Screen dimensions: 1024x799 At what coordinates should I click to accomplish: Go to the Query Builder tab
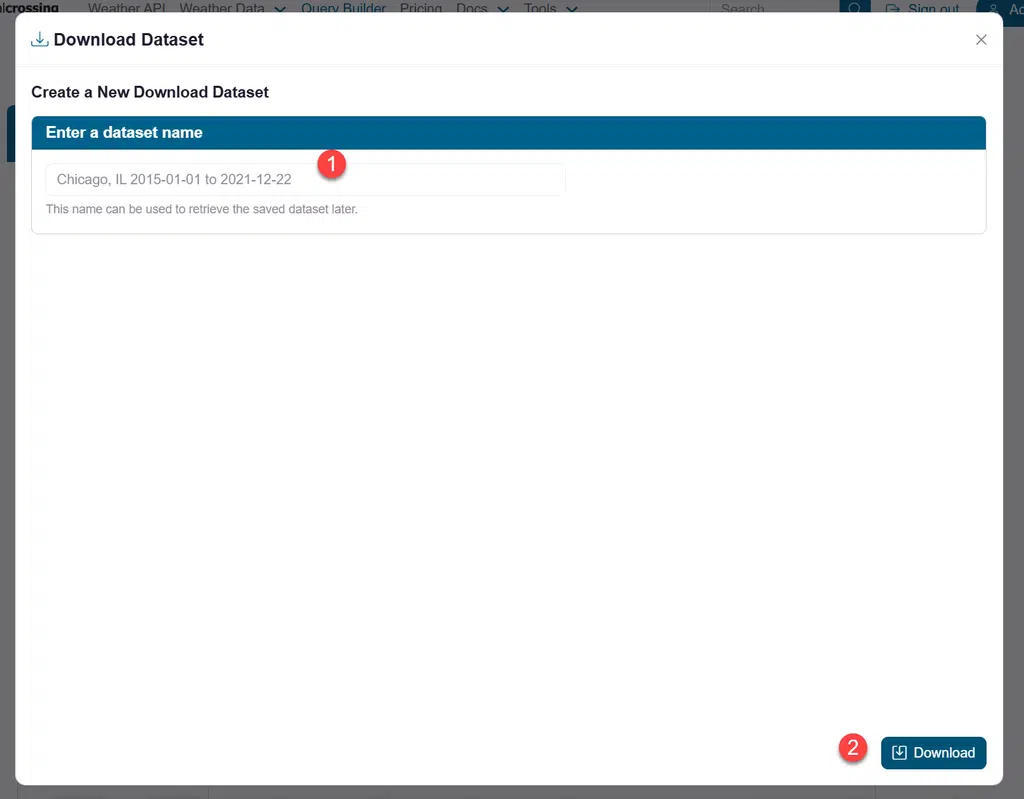coord(344,8)
